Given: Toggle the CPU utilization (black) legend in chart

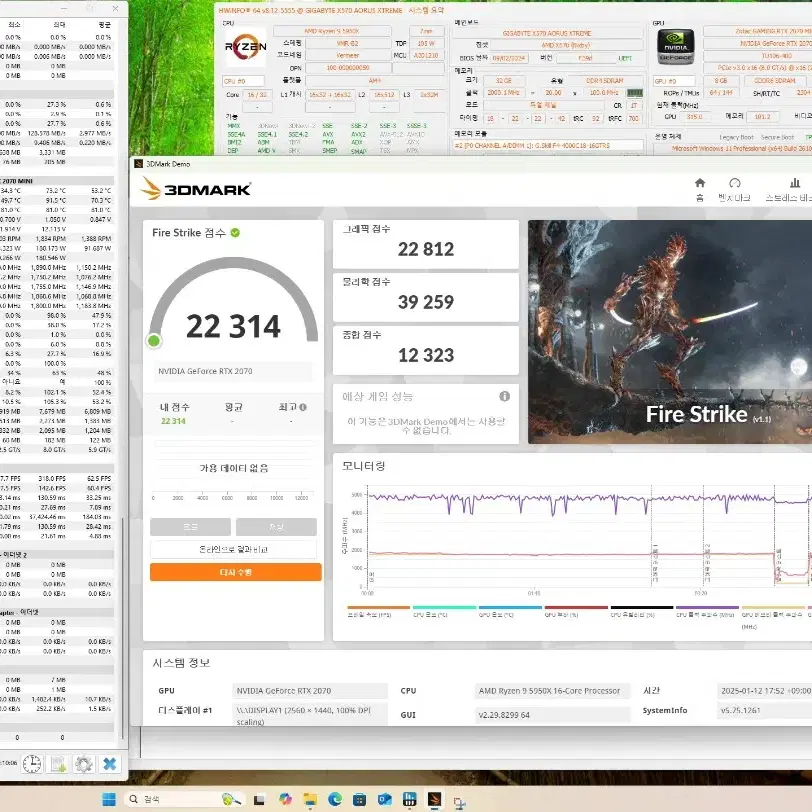Looking at the screenshot, I should click(642, 612).
